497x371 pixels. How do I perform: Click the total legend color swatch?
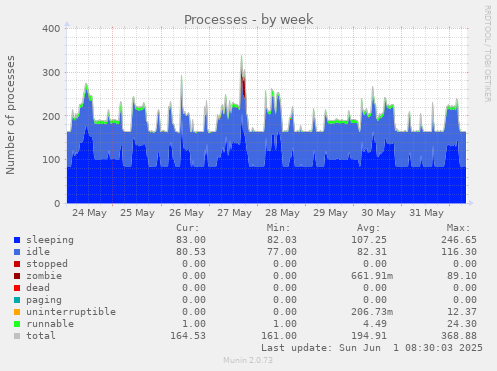pos(17,336)
